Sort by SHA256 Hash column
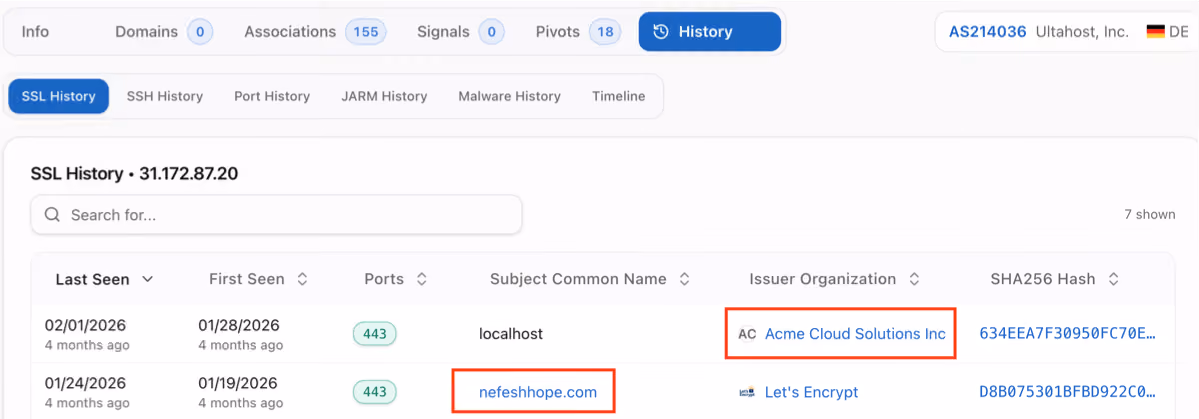 (1055, 279)
